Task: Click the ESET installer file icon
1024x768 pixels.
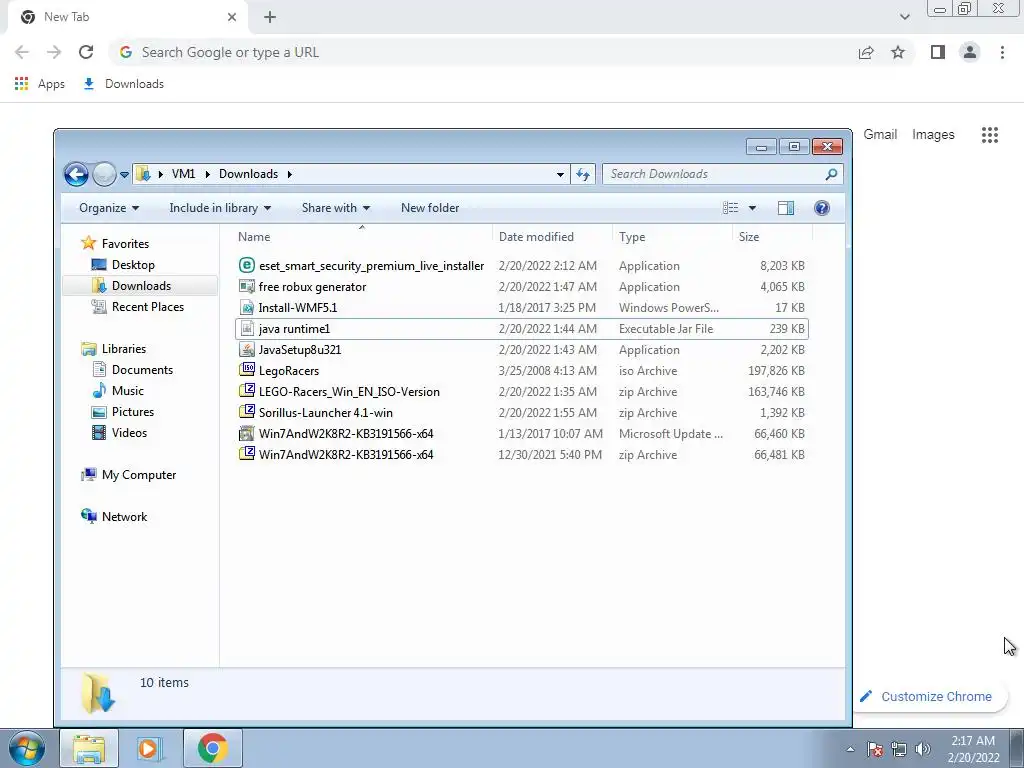Action: [247, 265]
